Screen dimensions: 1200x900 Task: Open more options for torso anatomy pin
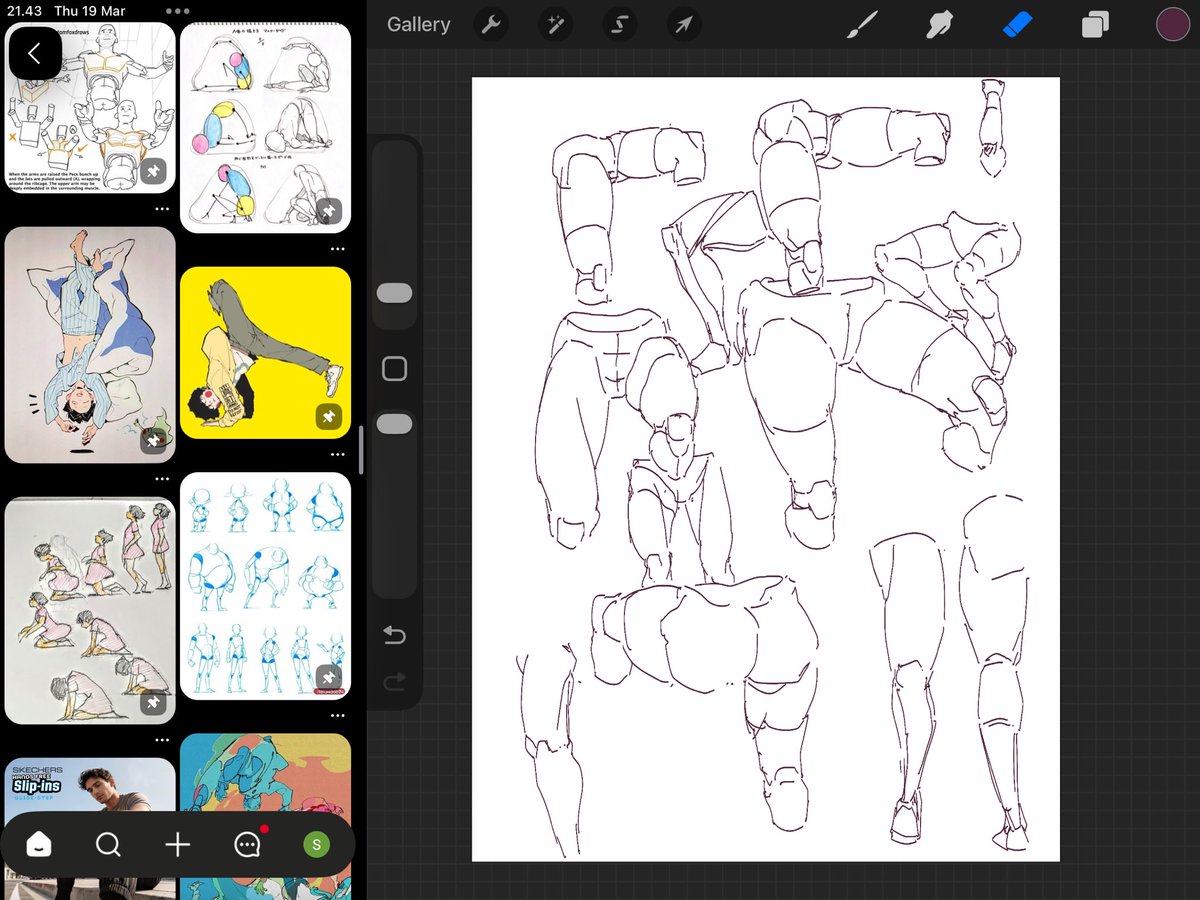click(x=162, y=210)
